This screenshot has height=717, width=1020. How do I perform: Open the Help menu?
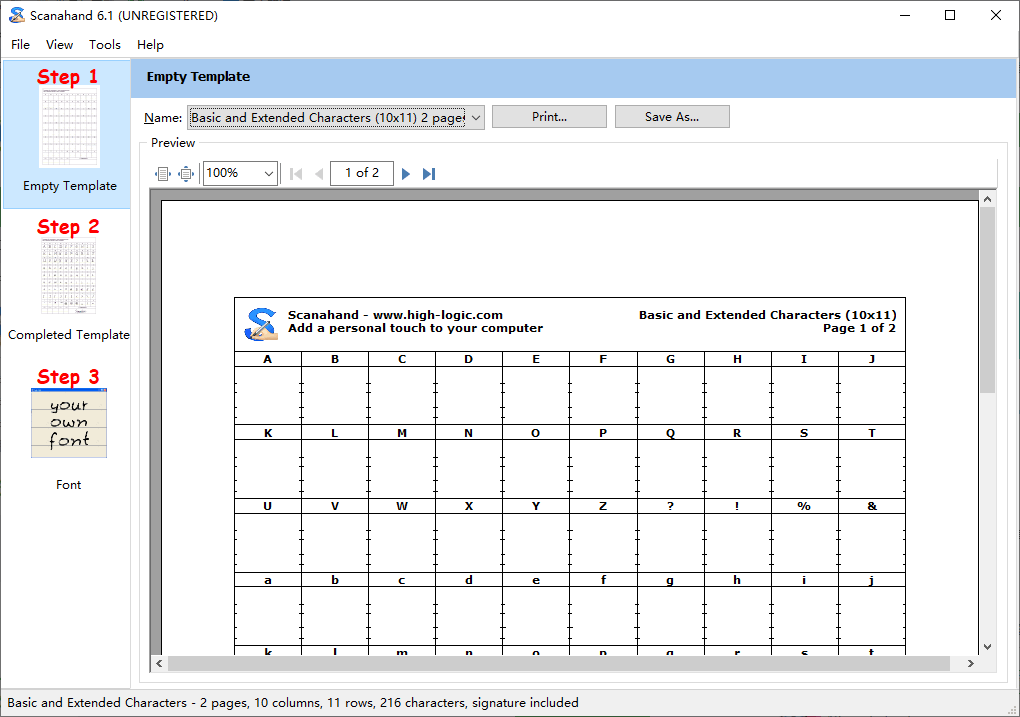(x=150, y=44)
